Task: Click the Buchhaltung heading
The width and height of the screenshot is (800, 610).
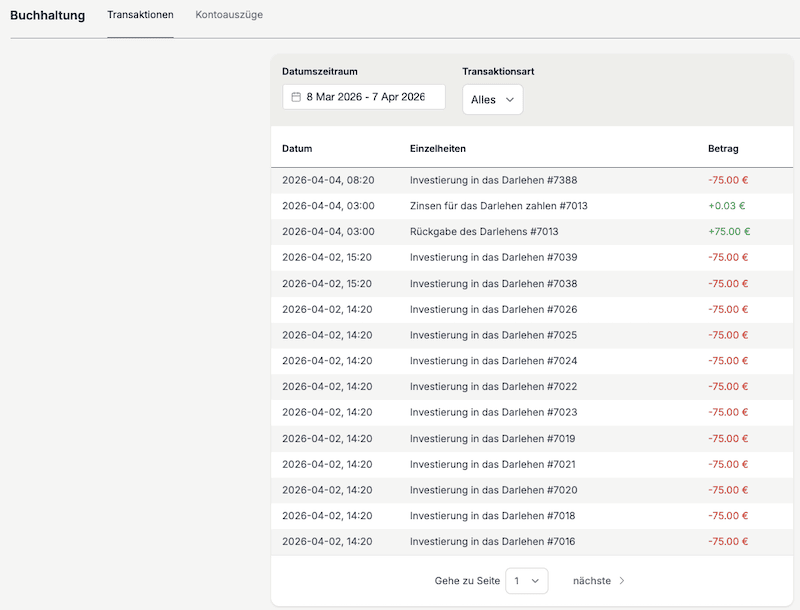Action: pos(47,15)
